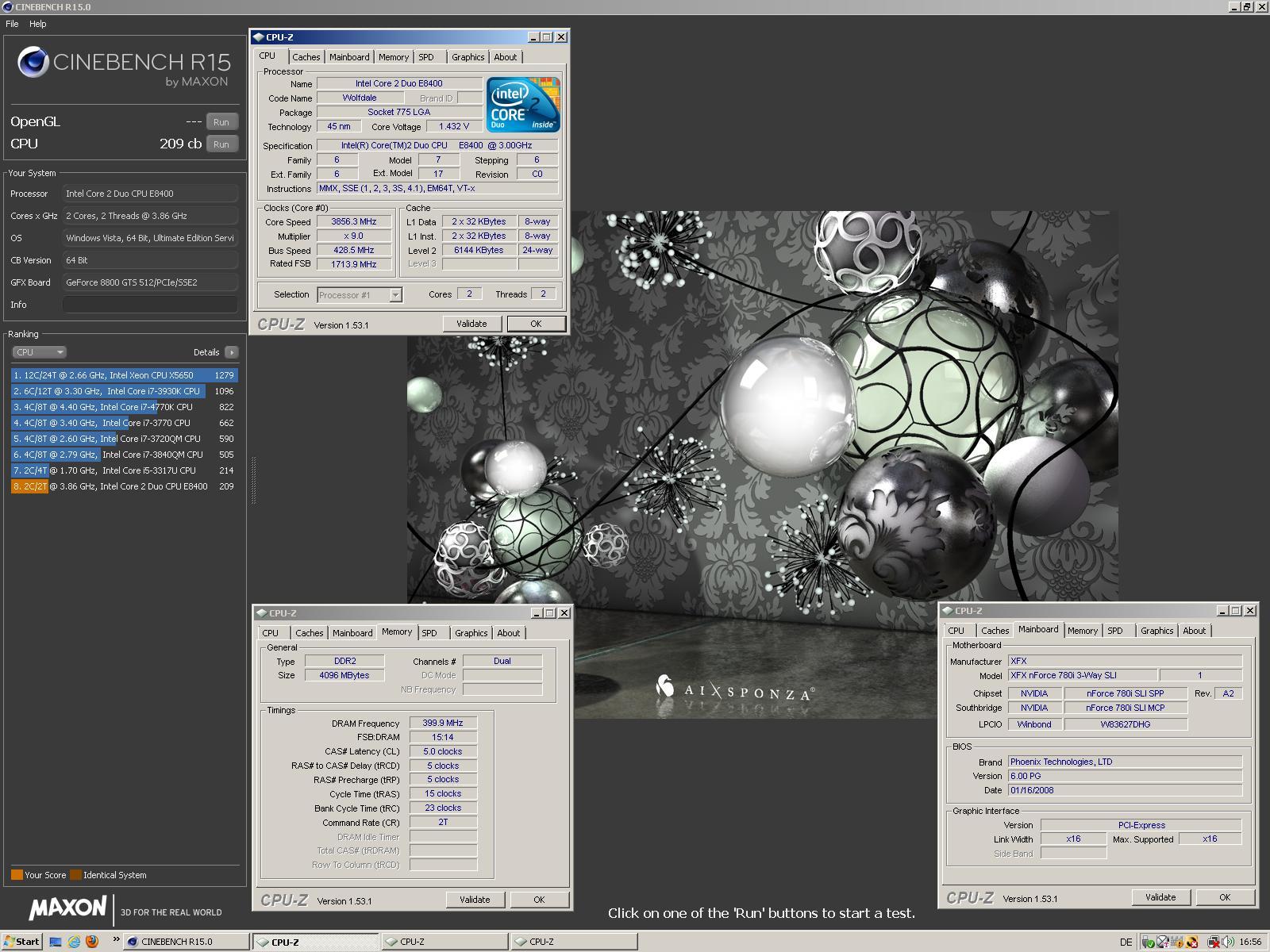Select the Intel Core i5-3317U ranking row
This screenshot has height=952, width=1270.
click(125, 470)
